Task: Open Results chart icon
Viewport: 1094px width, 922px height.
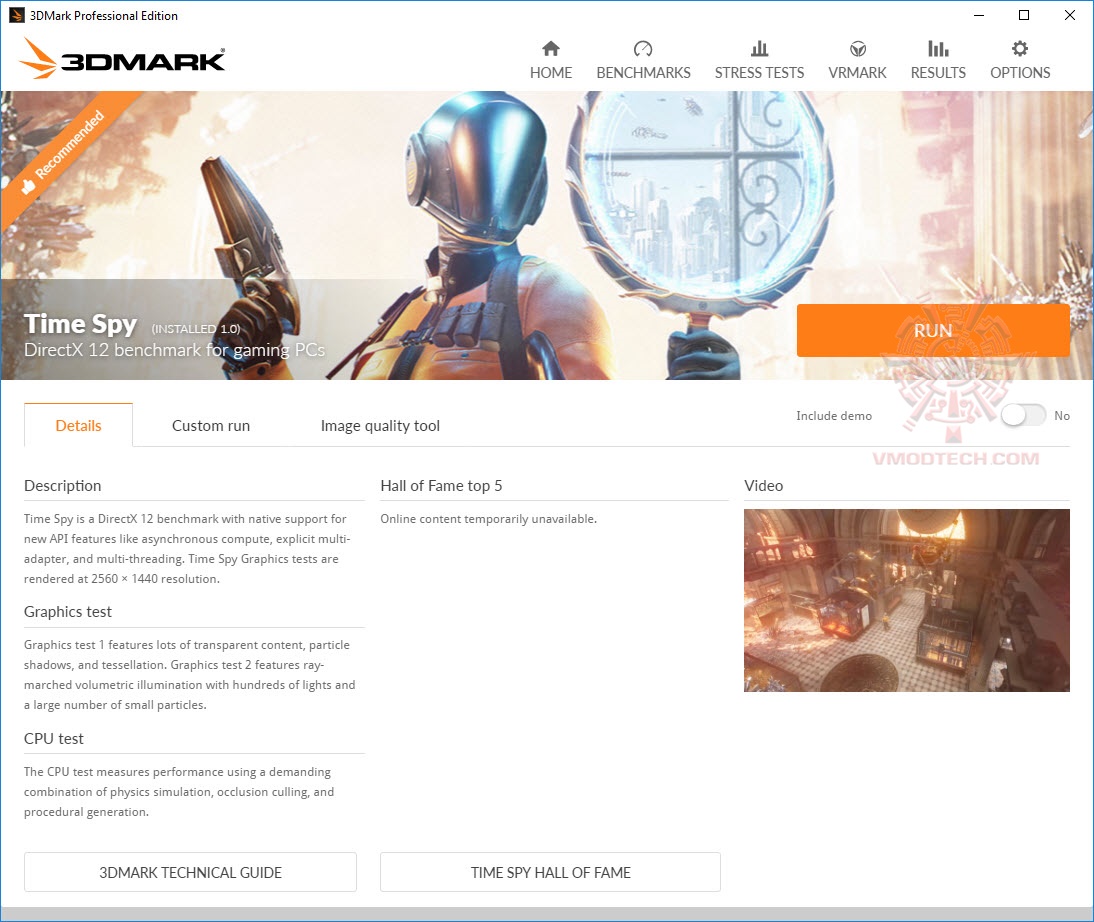Action: pyautogui.click(x=938, y=48)
